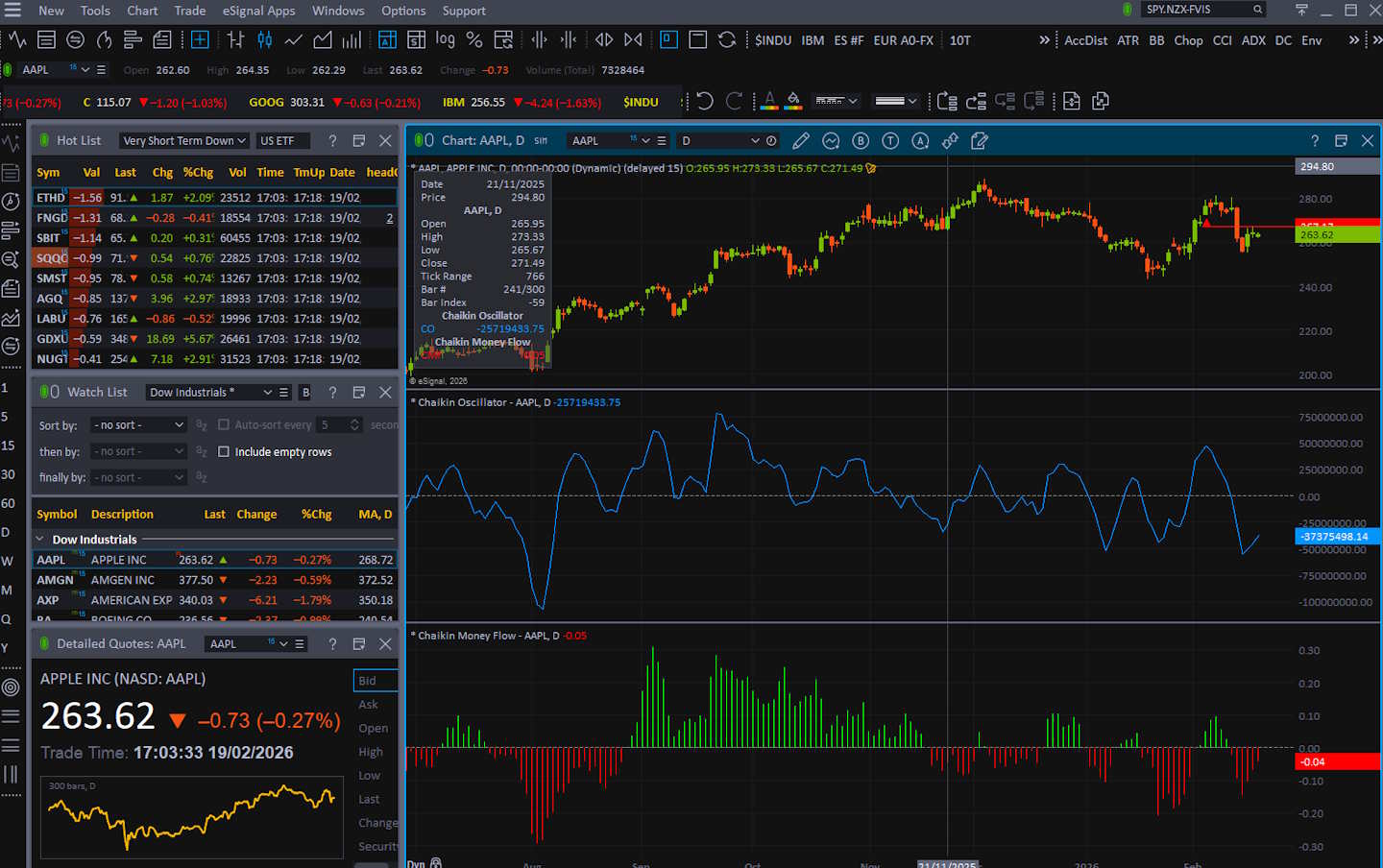Add the Chop study shortcut

tap(1189, 40)
